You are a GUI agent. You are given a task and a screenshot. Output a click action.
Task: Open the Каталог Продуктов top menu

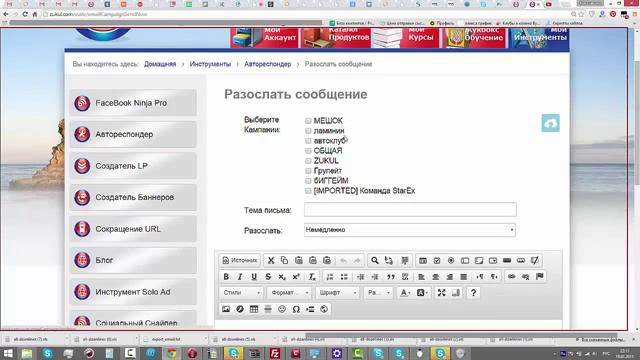[x=336, y=38]
